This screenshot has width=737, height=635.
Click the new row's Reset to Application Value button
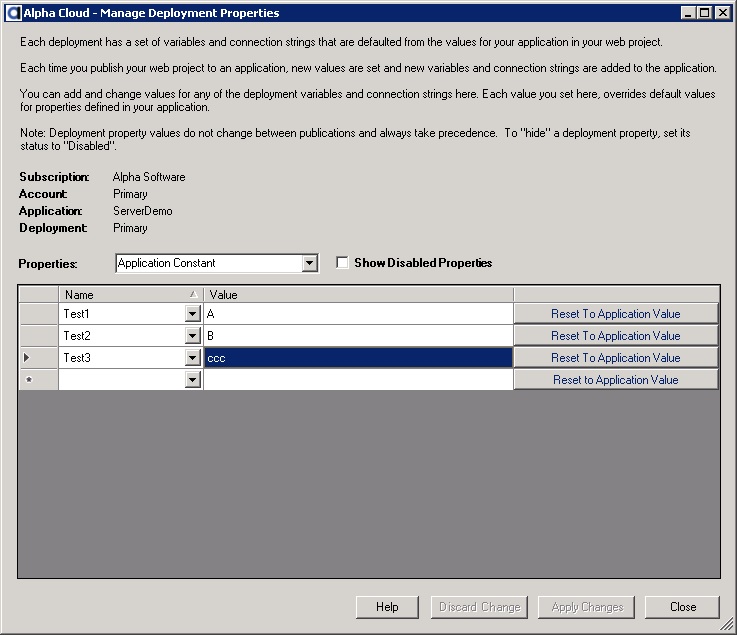tap(616, 379)
